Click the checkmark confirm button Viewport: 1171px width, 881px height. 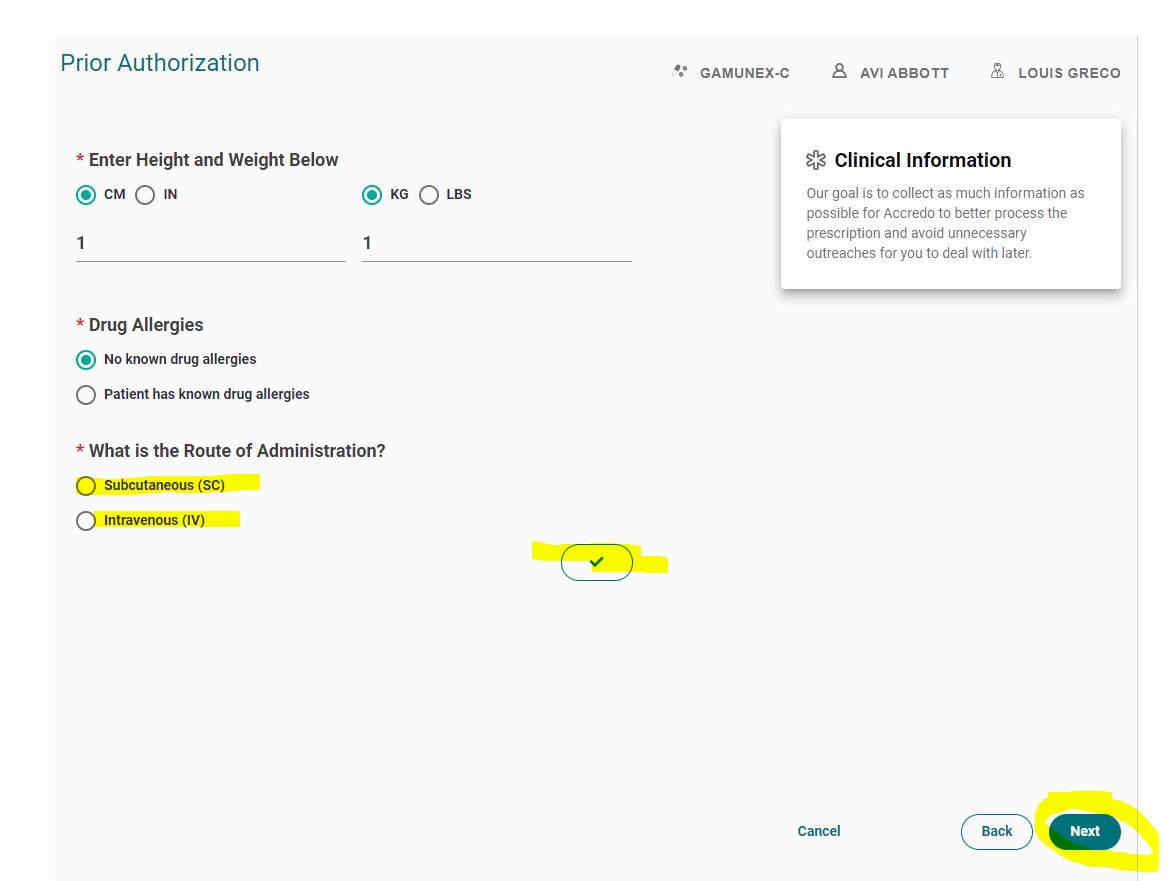[x=597, y=562]
